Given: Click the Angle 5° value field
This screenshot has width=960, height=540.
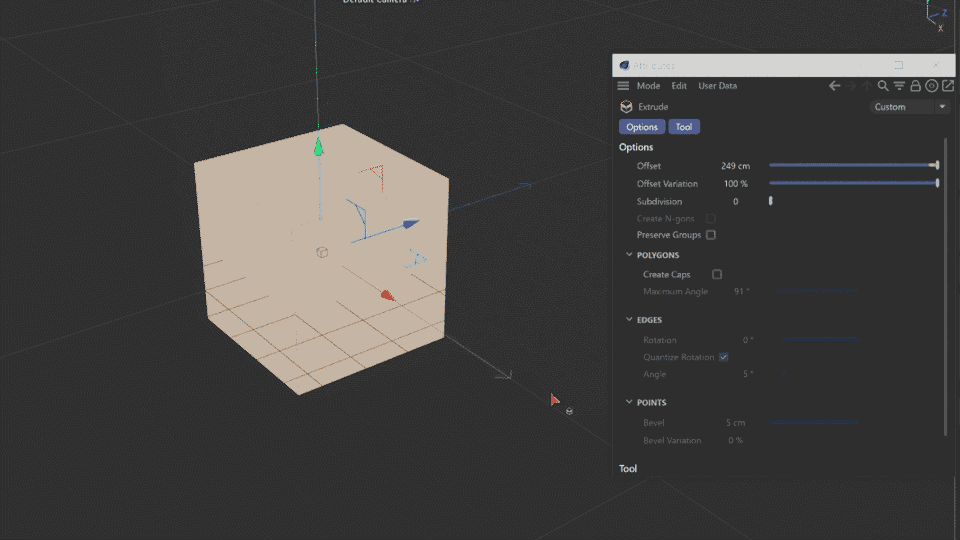Looking at the screenshot, I should coord(748,374).
